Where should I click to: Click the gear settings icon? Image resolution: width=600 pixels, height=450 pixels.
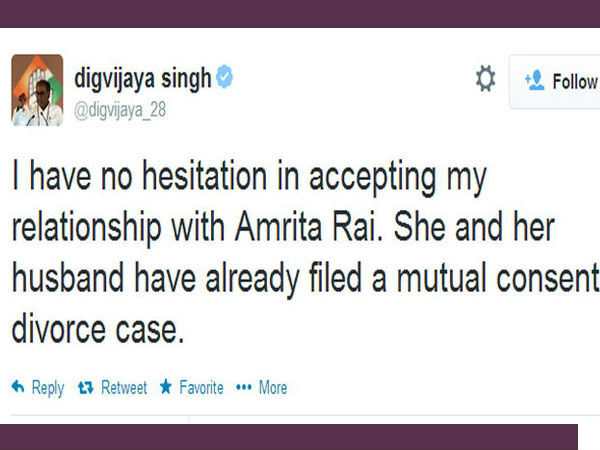point(485,79)
